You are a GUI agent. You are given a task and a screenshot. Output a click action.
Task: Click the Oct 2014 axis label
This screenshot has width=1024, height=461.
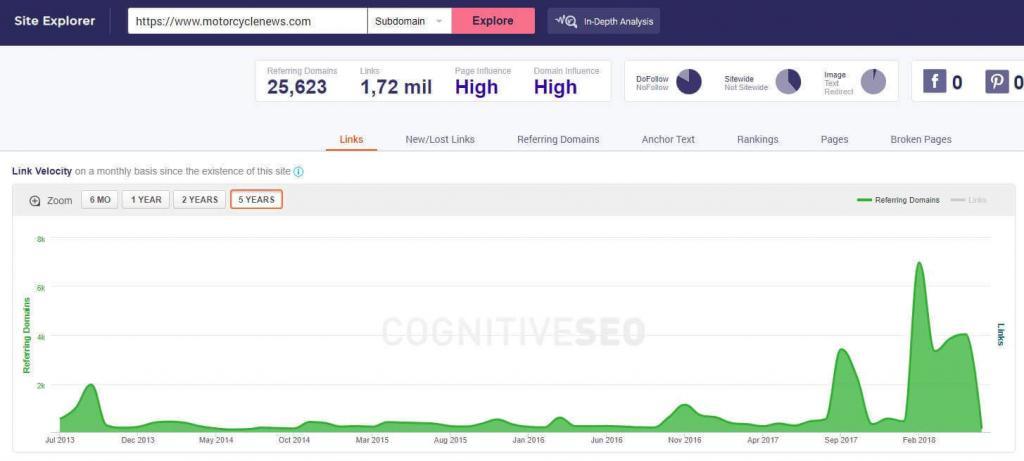[294, 440]
